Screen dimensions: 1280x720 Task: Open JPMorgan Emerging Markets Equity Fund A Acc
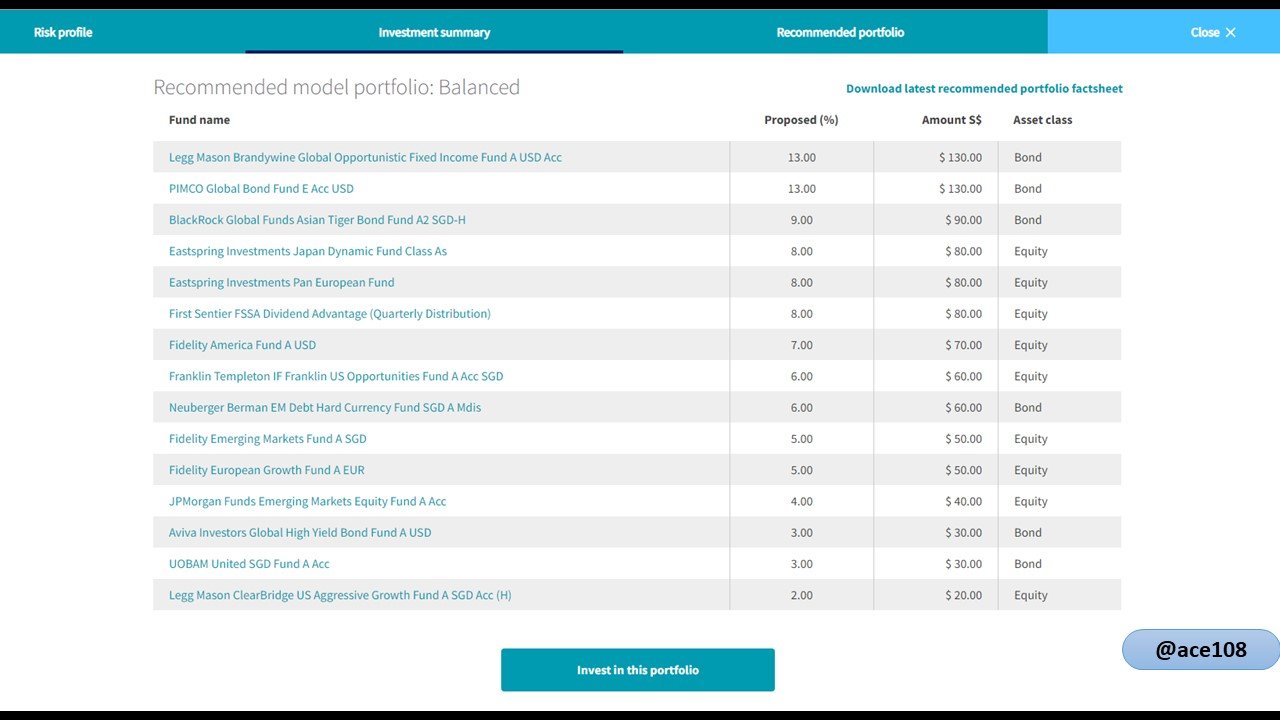click(307, 501)
